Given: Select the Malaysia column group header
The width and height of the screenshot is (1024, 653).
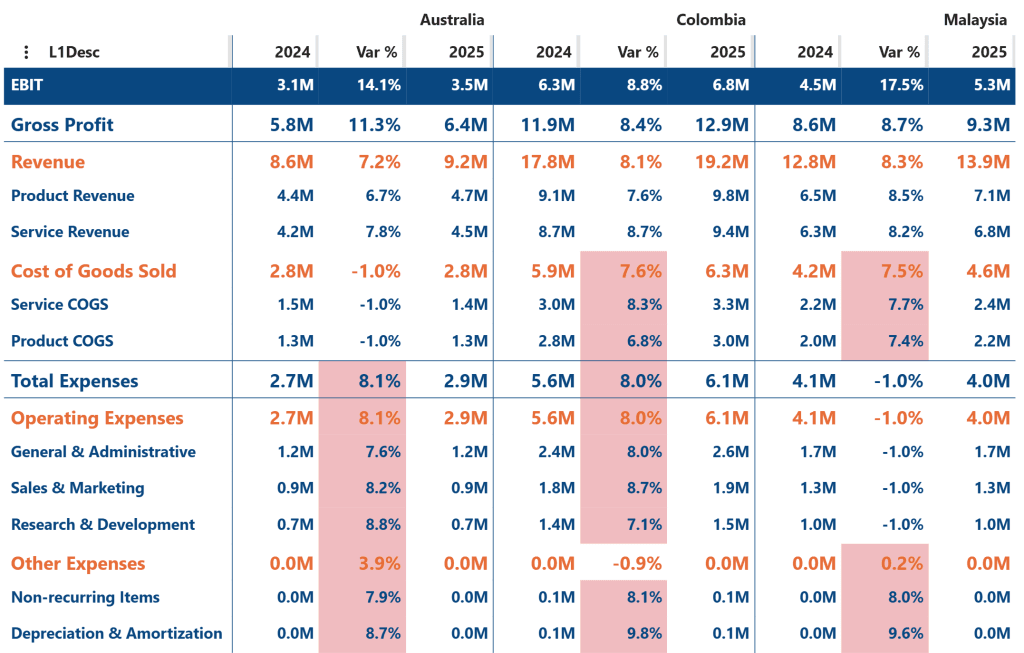Looking at the screenshot, I should [x=975, y=20].
